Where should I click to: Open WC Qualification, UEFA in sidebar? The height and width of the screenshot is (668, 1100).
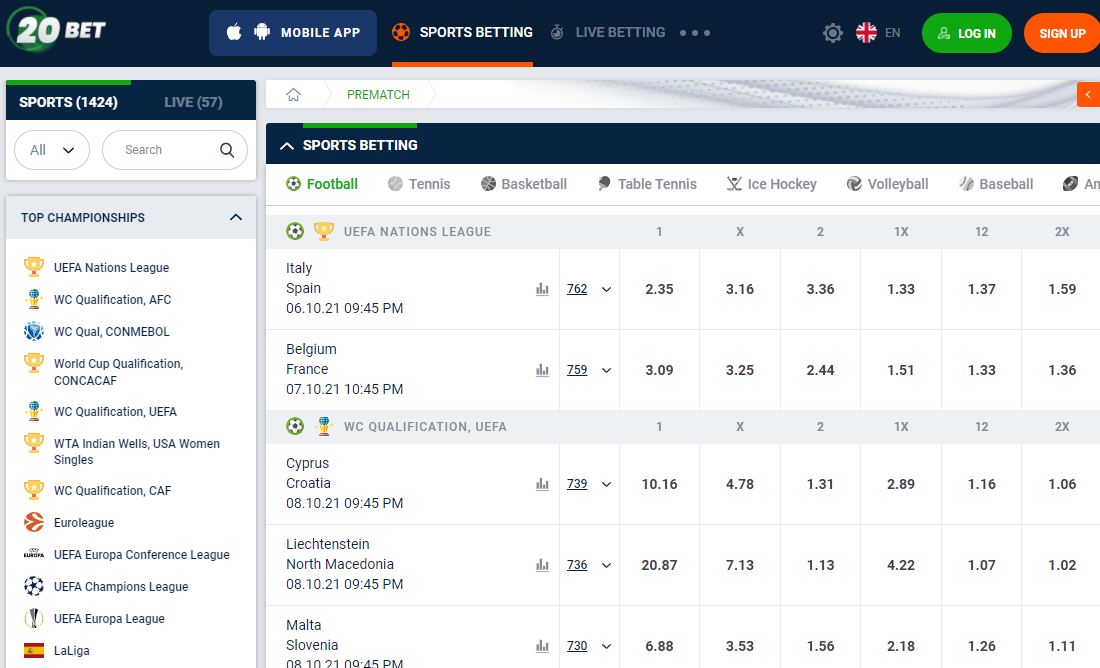(115, 411)
